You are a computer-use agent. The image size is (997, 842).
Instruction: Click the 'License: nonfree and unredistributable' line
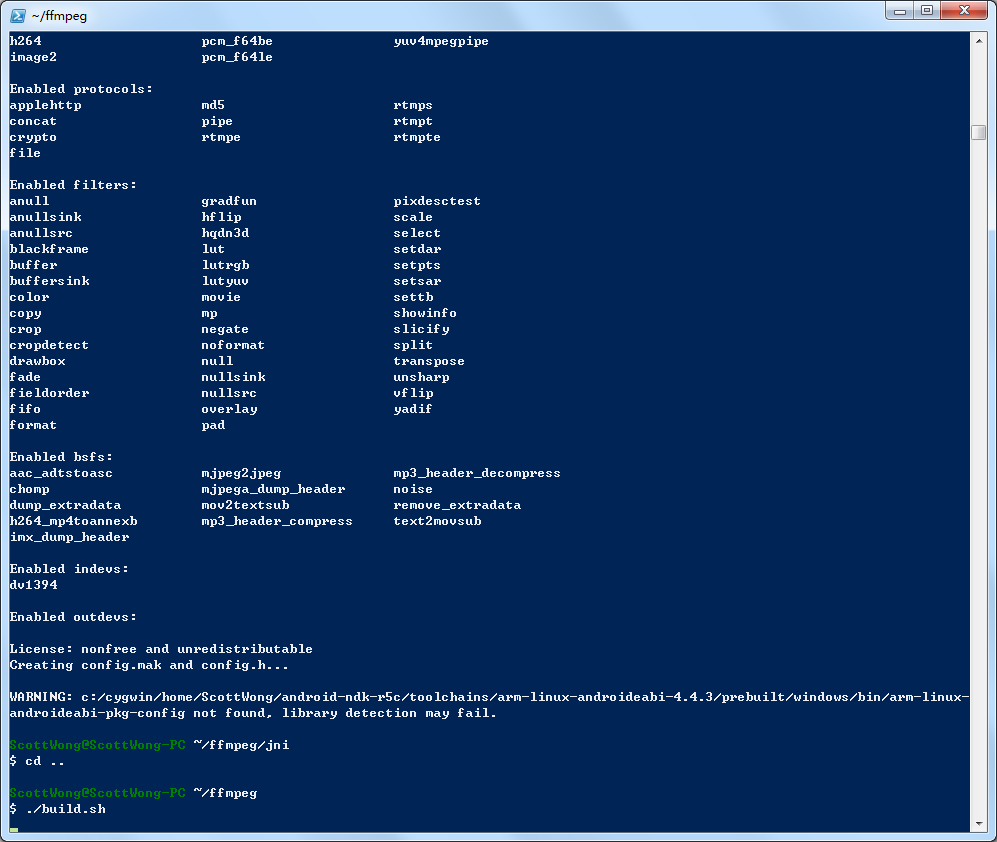pos(161,649)
